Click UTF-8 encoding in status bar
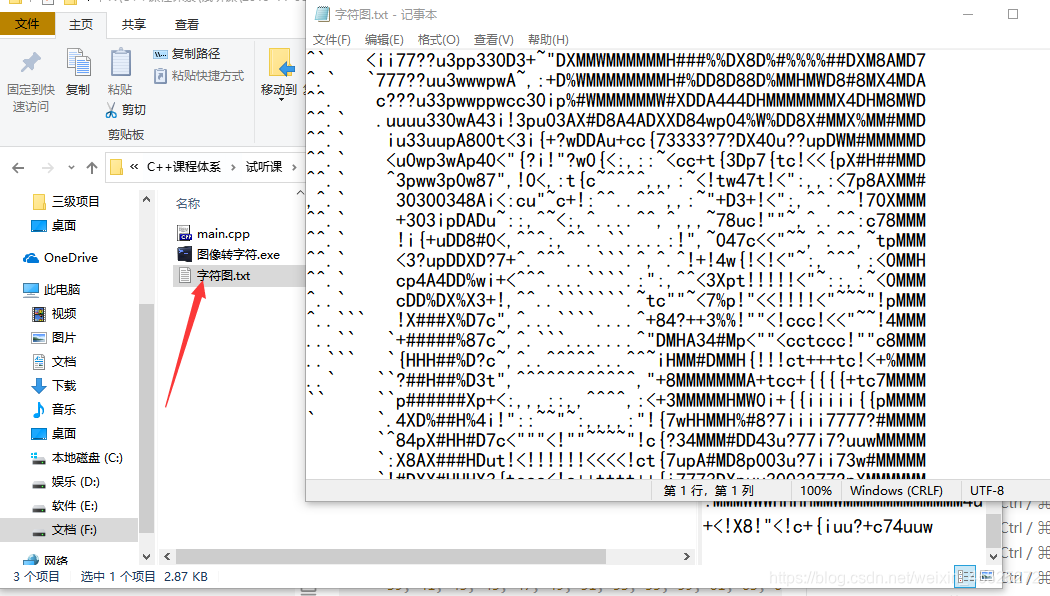Viewport: 1050px width, 596px height. point(986,491)
